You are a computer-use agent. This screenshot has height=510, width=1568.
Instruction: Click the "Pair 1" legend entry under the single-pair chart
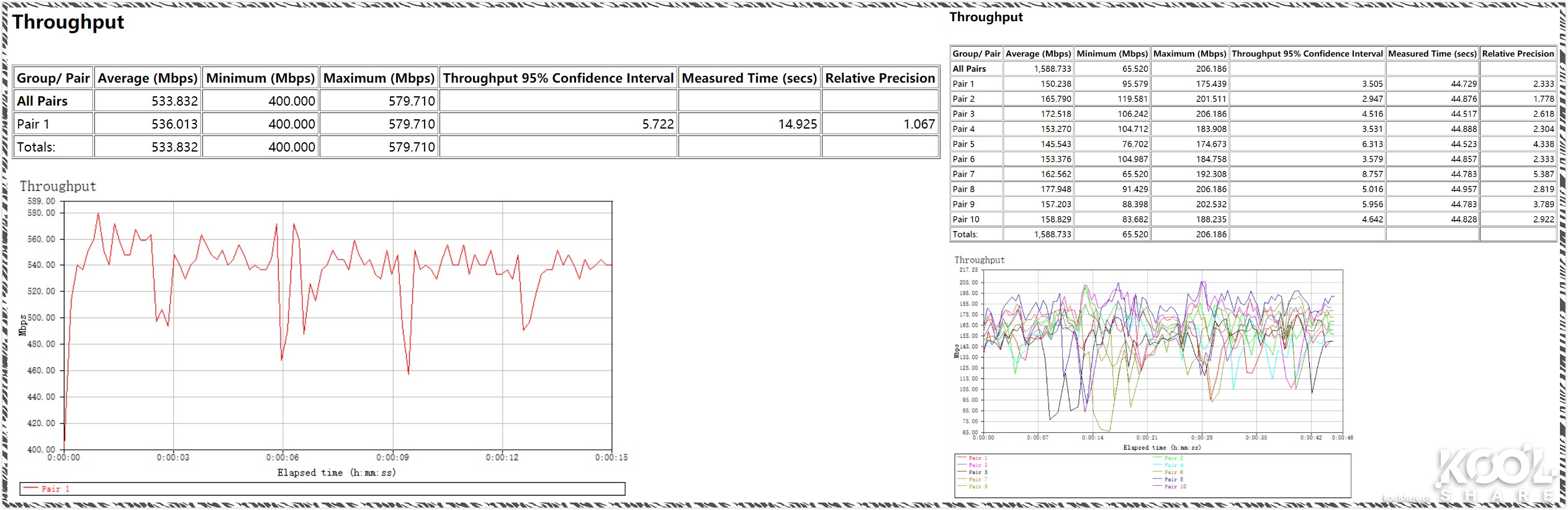(x=55, y=489)
